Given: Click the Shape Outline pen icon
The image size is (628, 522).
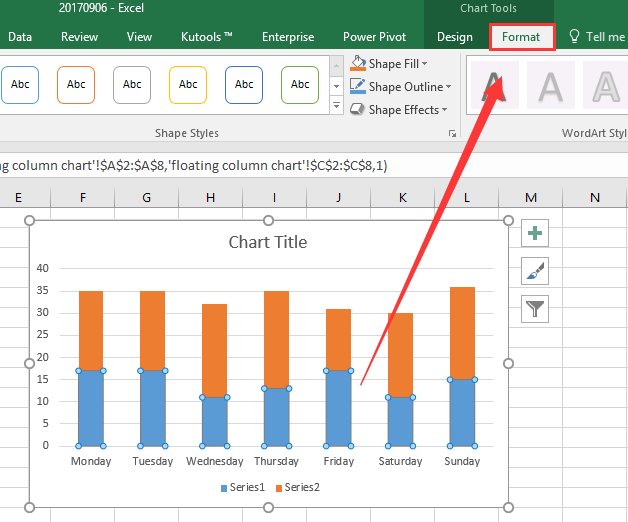Looking at the screenshot, I should tap(358, 86).
